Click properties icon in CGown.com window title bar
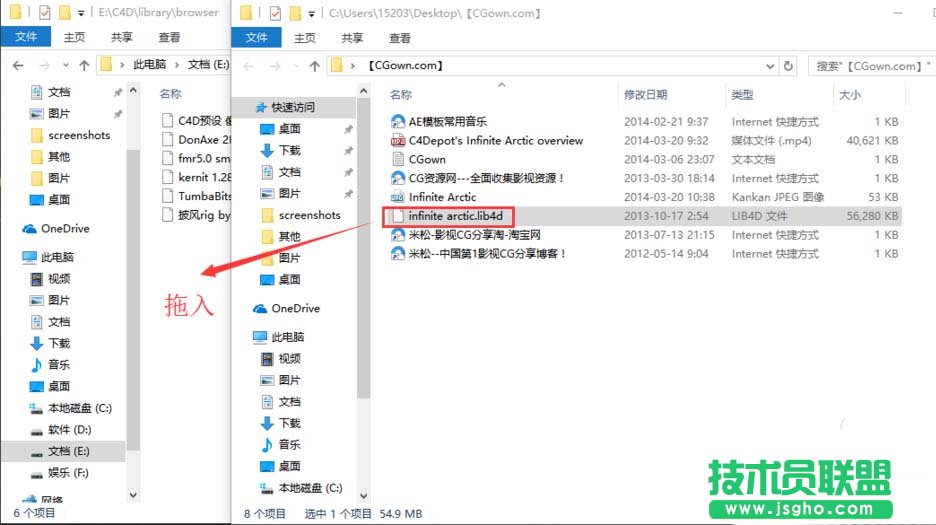The width and height of the screenshot is (936, 525). tap(276, 14)
